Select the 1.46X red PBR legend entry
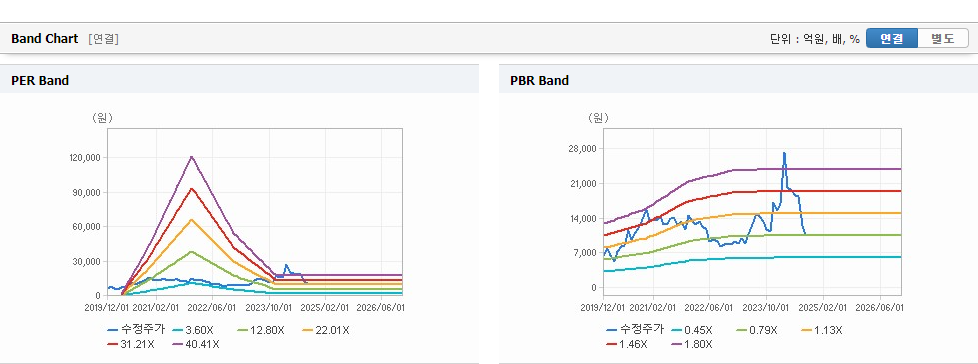The image size is (978, 364). (628, 344)
